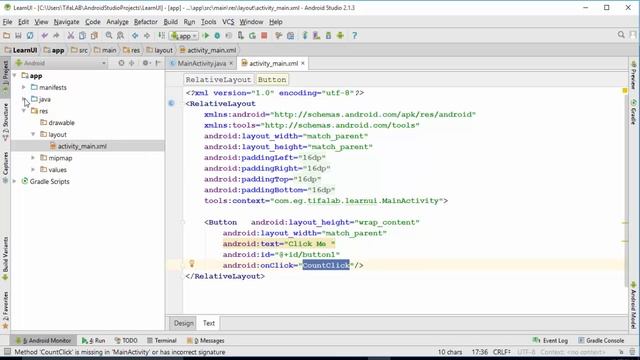Open the Android Monitor tool window
Screen dimensions: 640x360
[x=44, y=340]
